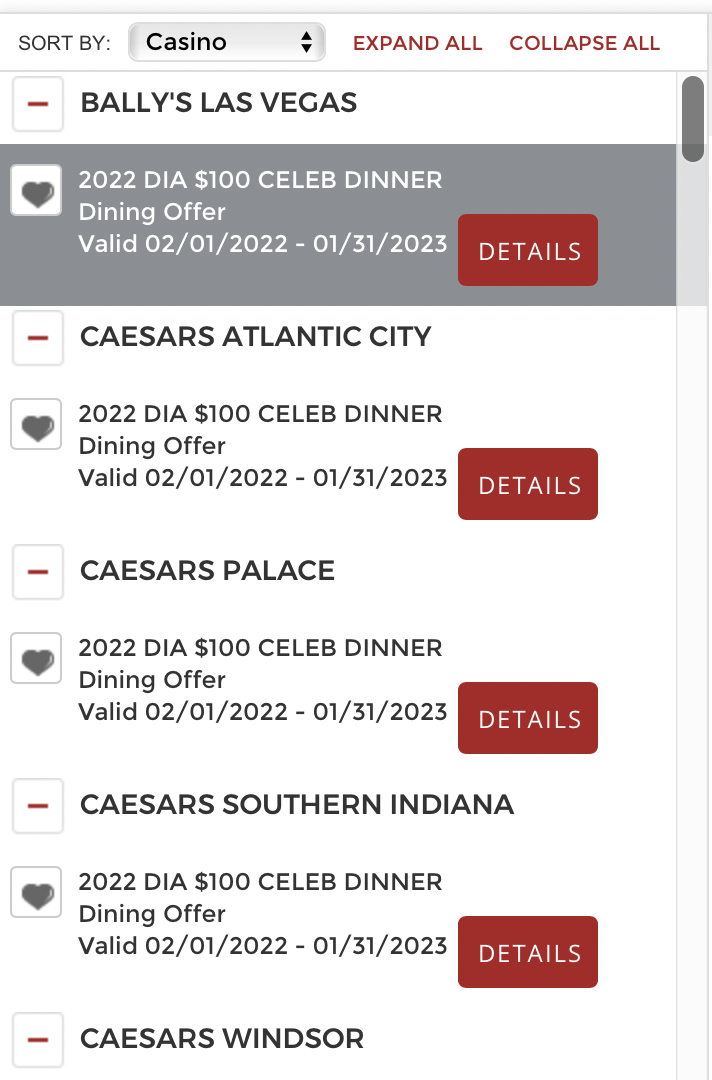Viewport: 712px width, 1080px height.
Task: Collapse the Caesars Southern Indiana section
Action: point(38,807)
